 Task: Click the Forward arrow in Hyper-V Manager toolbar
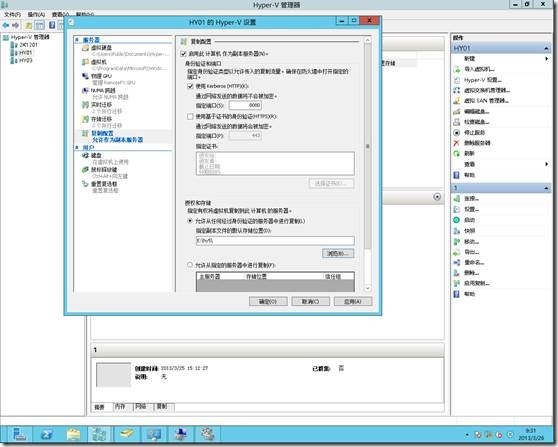(15, 25)
